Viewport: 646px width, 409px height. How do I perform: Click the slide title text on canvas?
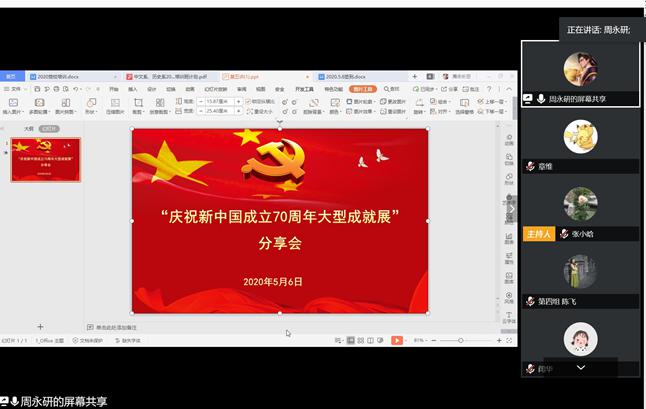pos(280,217)
